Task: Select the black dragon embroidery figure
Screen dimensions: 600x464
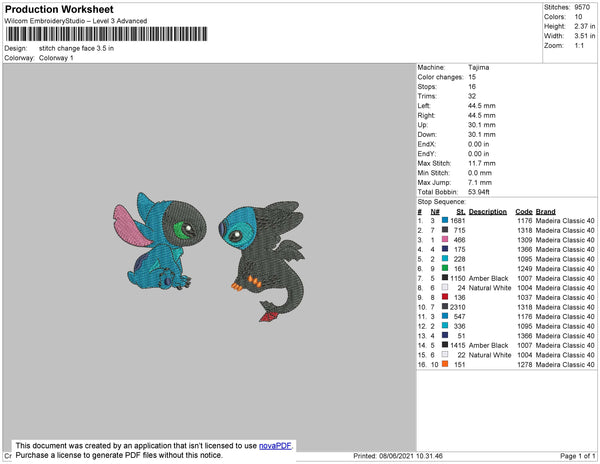Action: (262, 261)
